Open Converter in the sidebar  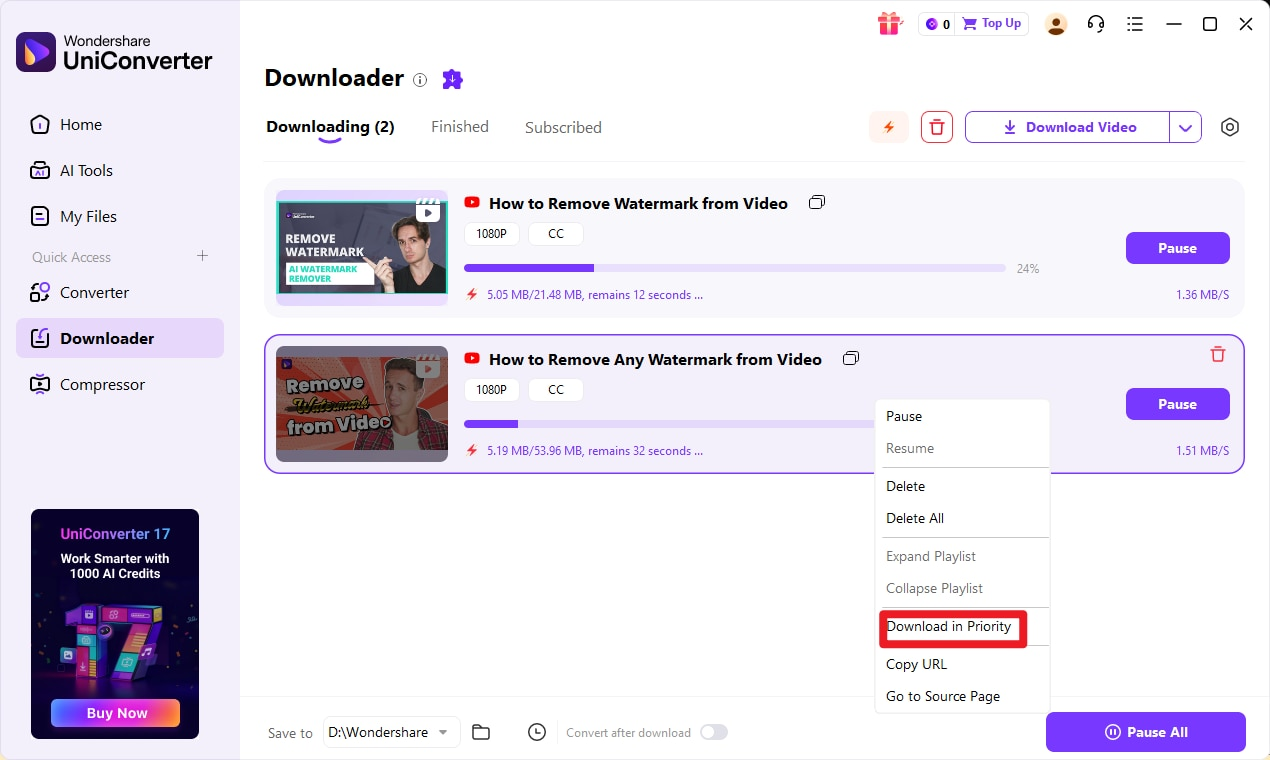tap(120, 293)
